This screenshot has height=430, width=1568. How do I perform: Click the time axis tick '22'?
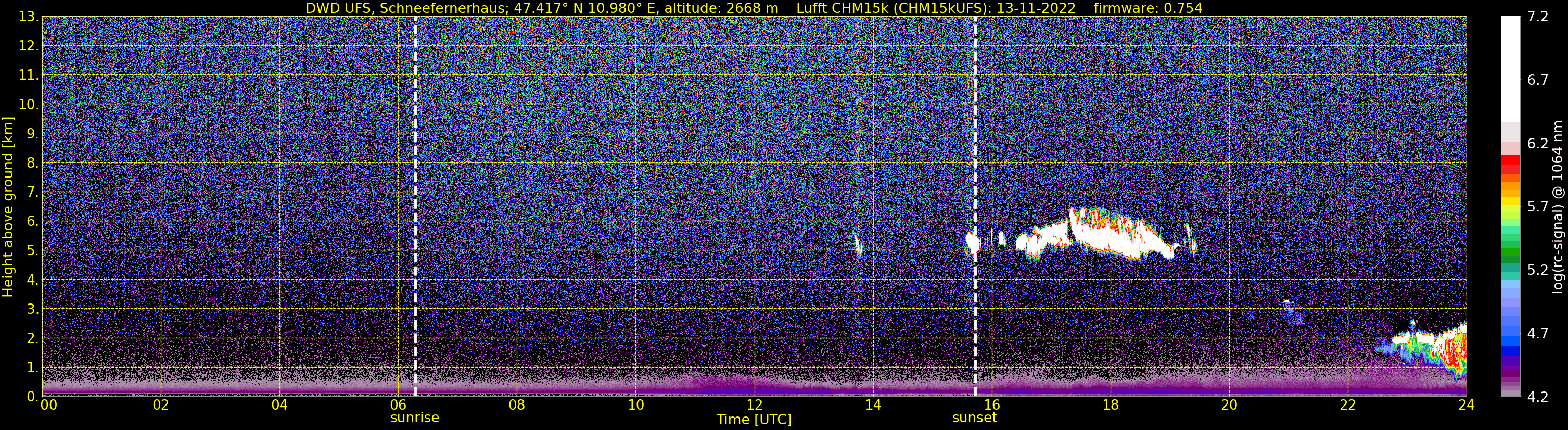click(x=1348, y=406)
